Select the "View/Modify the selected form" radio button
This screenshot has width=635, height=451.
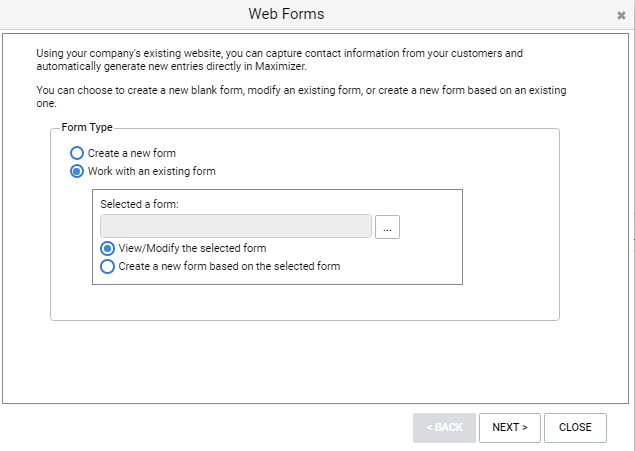pyautogui.click(x=108, y=248)
